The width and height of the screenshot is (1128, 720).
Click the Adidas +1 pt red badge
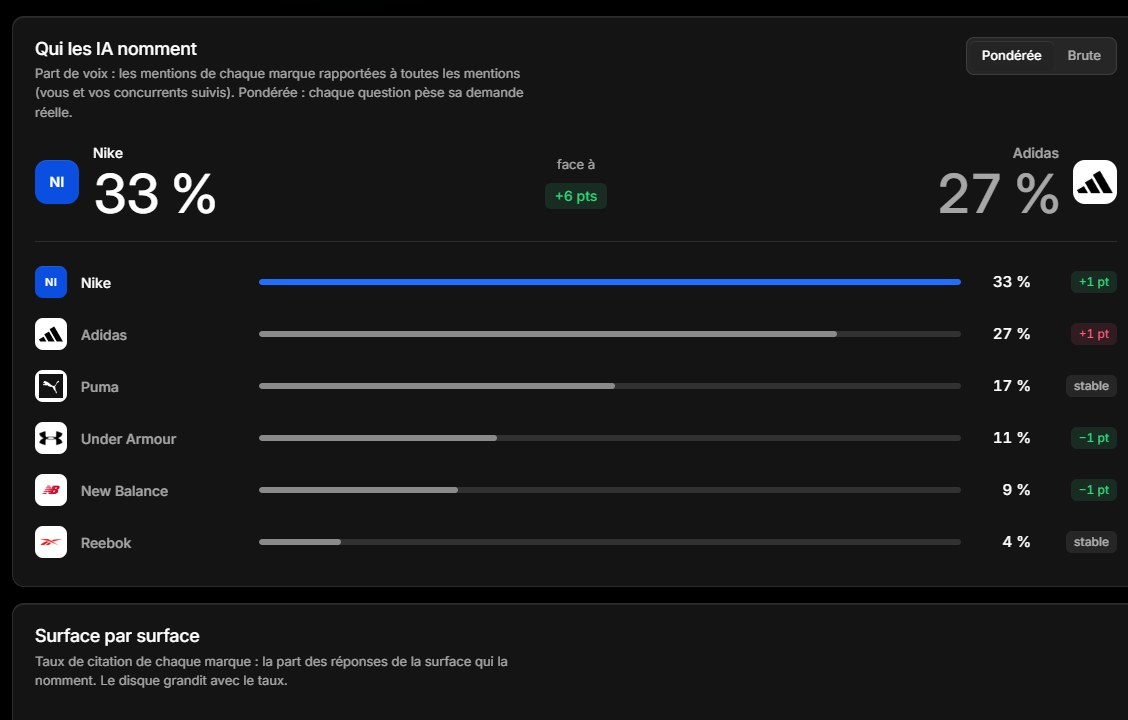pyautogui.click(x=1093, y=334)
